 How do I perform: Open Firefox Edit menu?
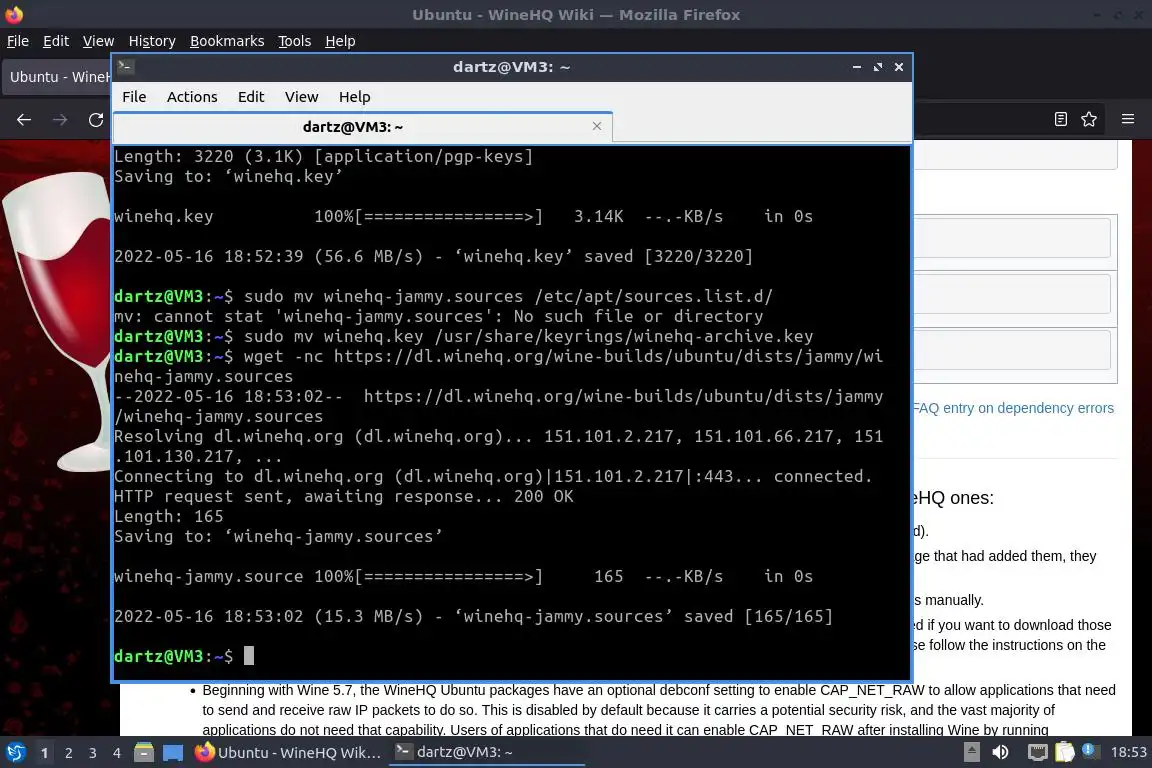tap(56, 41)
